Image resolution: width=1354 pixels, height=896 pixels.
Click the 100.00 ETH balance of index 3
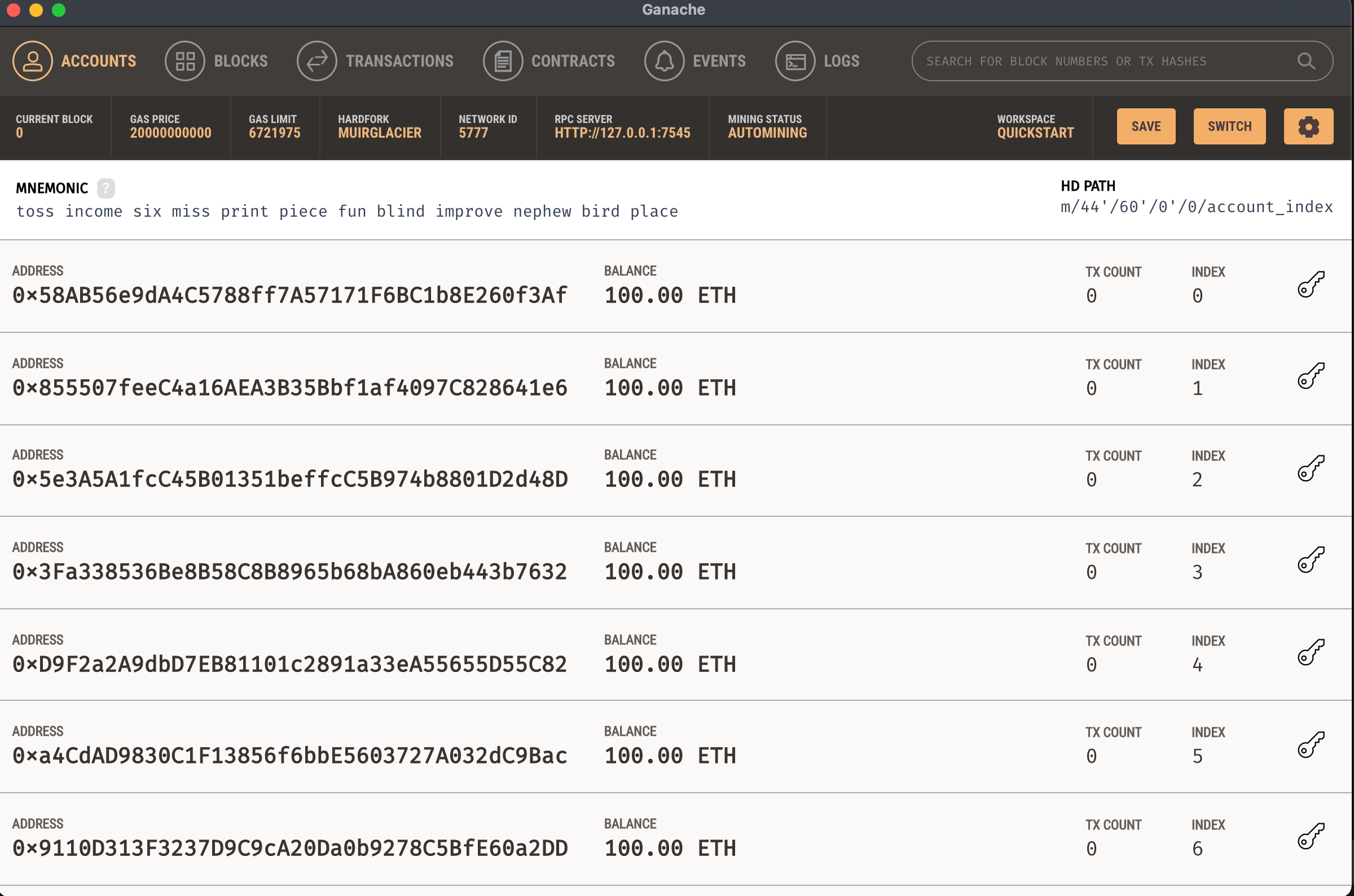pos(670,572)
